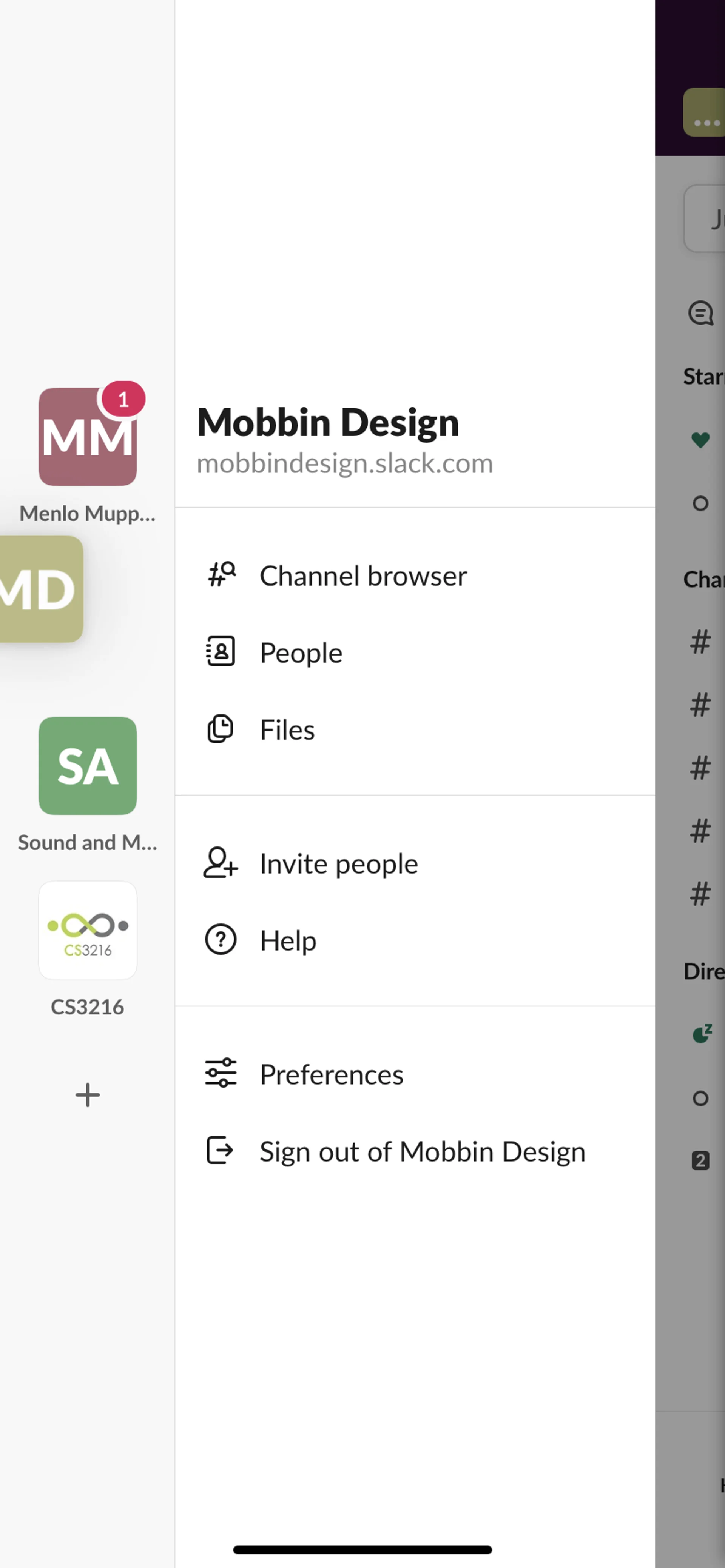Open the CS3216 workspace

(x=88, y=930)
